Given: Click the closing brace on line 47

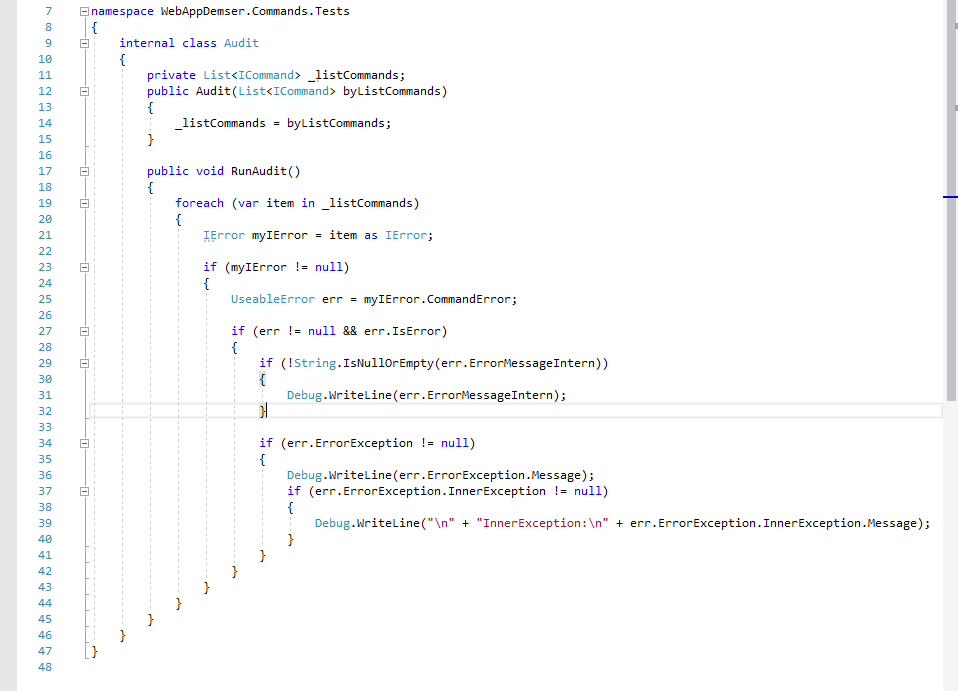Looking at the screenshot, I should tap(94, 651).
